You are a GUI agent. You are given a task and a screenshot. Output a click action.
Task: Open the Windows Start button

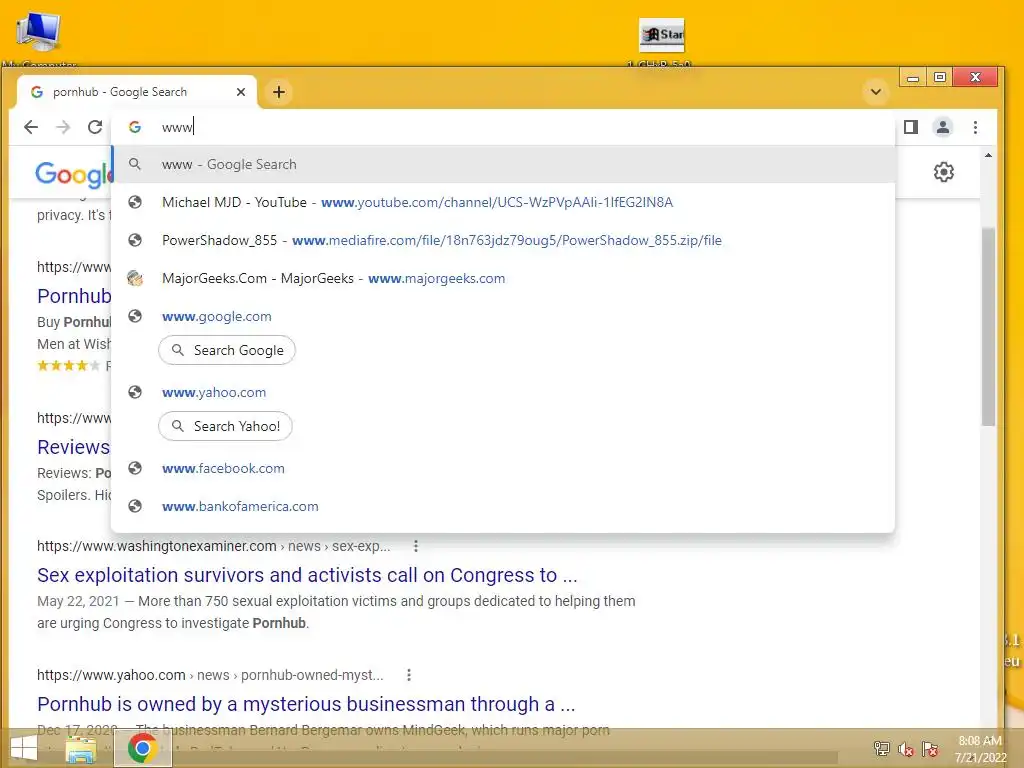[24, 748]
